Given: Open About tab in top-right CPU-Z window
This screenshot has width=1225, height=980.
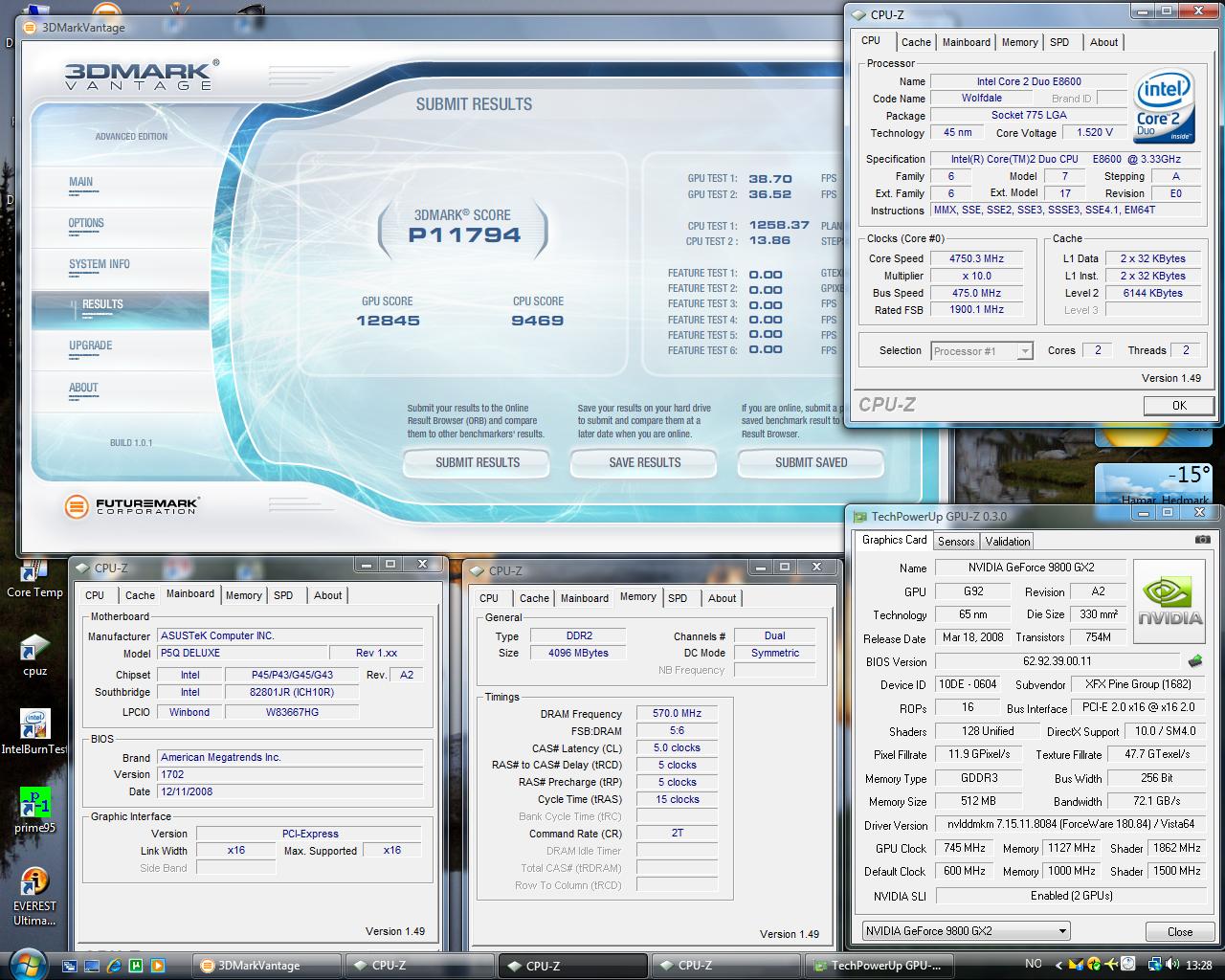Looking at the screenshot, I should tap(1103, 42).
